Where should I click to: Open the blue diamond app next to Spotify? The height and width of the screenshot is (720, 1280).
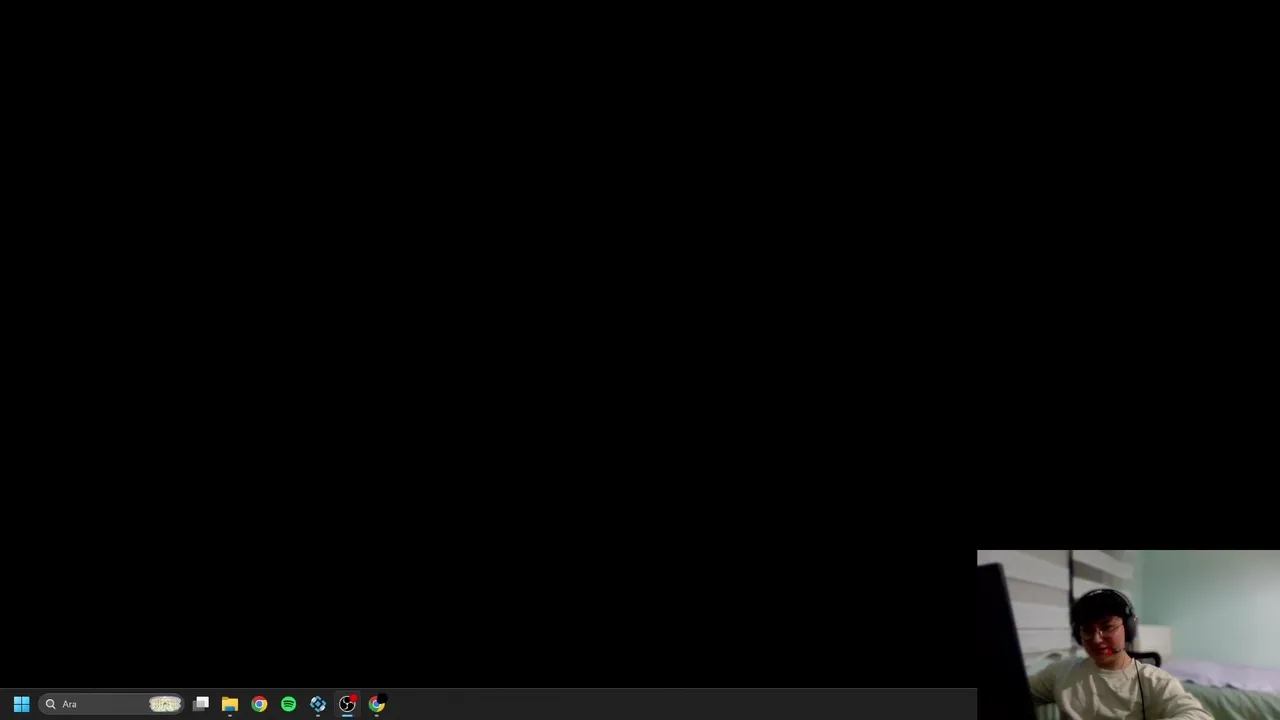318,704
